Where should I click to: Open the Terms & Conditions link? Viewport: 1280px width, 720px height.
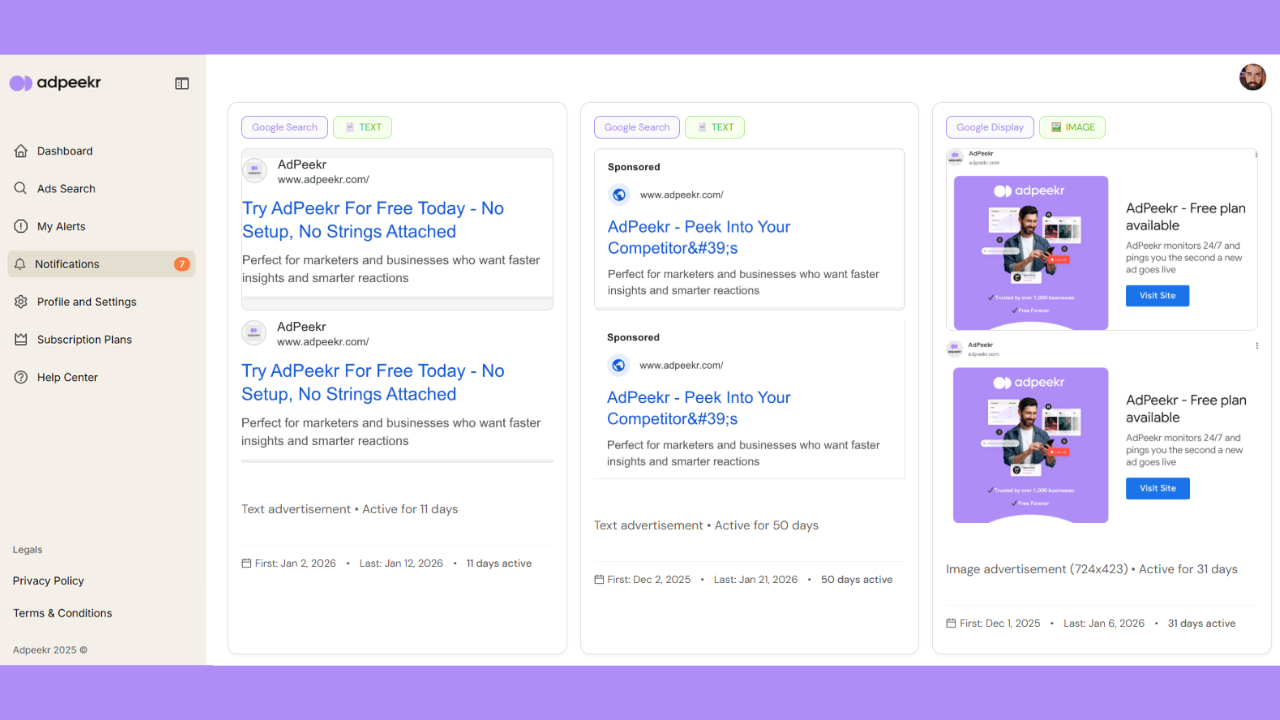(x=62, y=613)
